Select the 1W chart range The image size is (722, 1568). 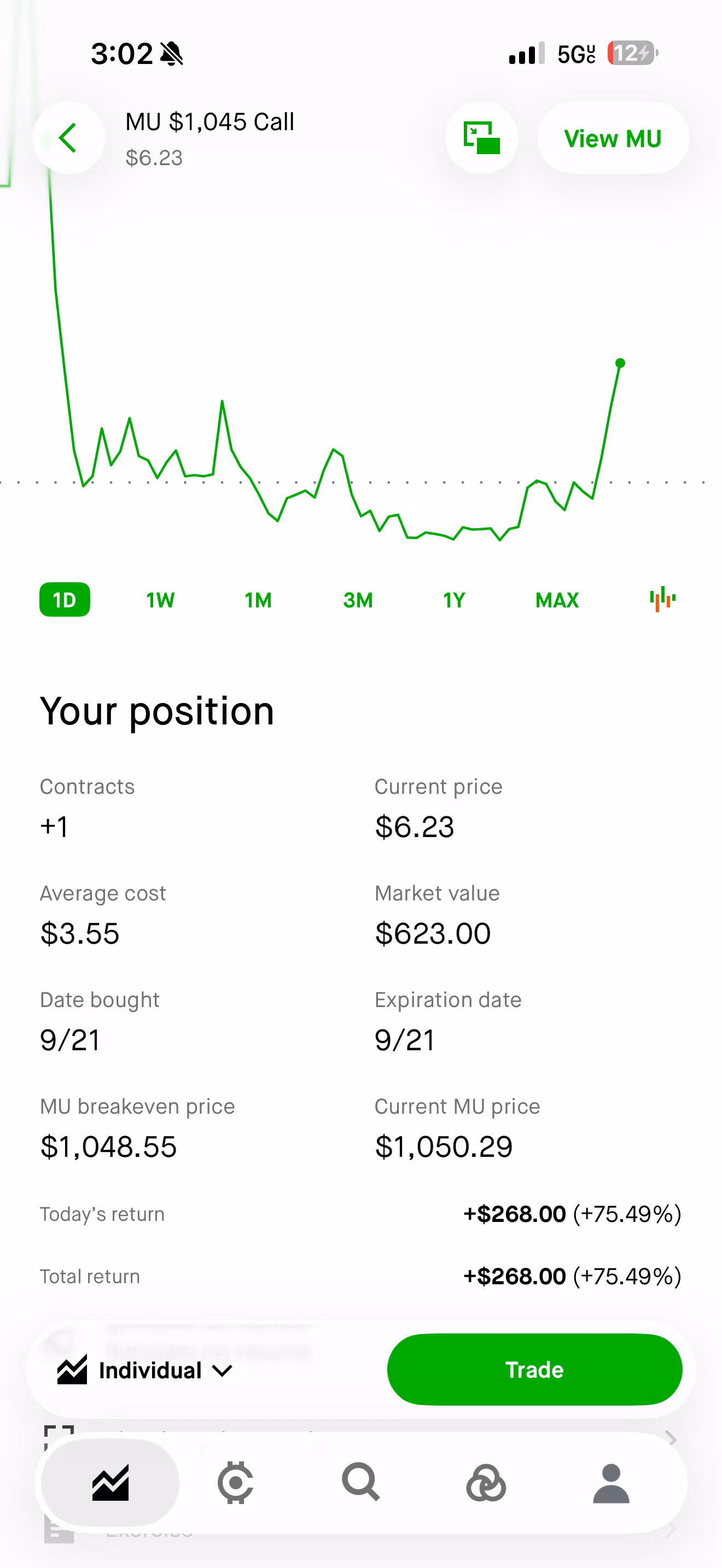(160, 600)
